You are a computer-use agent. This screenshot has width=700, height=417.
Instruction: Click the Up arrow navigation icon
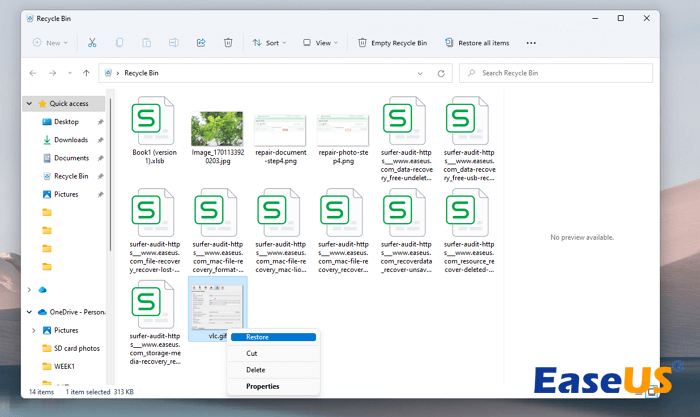[x=87, y=73]
